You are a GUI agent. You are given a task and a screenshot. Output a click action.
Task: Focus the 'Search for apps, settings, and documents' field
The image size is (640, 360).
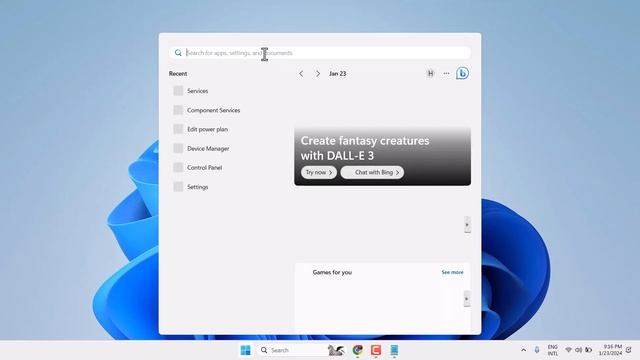coord(320,53)
